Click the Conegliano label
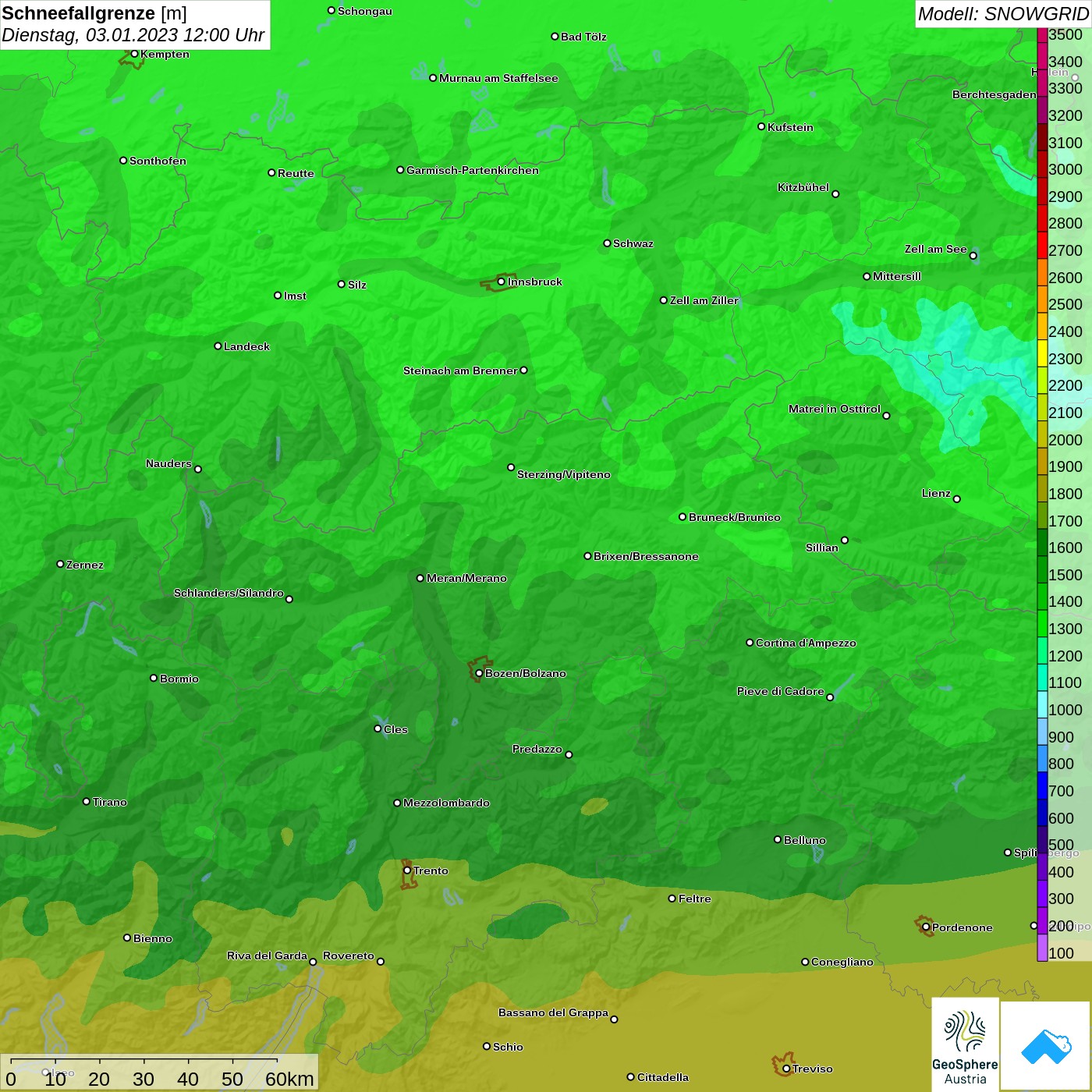 pos(842,962)
